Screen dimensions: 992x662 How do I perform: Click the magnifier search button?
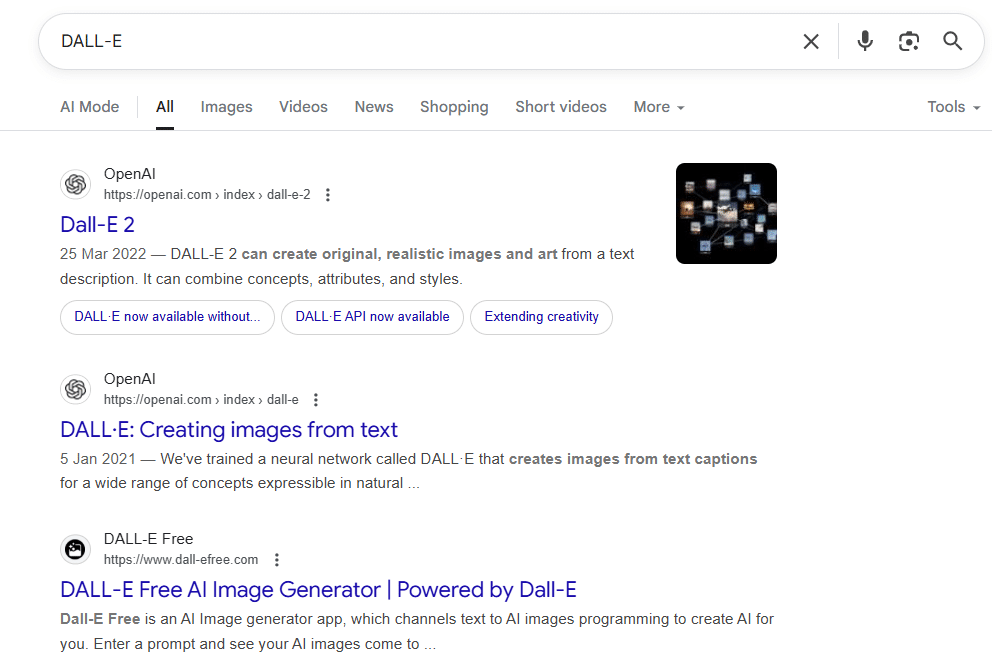(x=952, y=41)
